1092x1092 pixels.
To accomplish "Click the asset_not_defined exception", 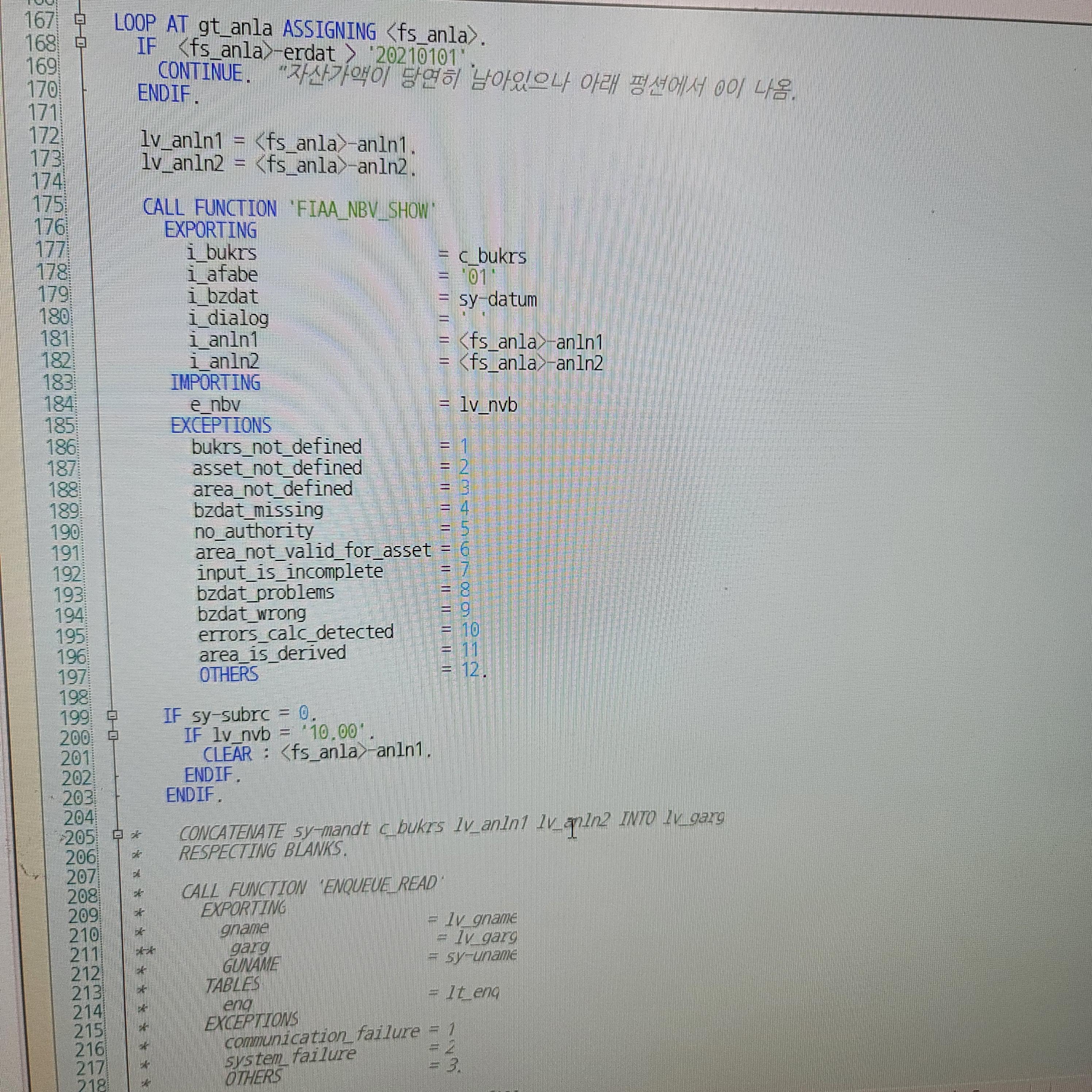I will click(277, 468).
